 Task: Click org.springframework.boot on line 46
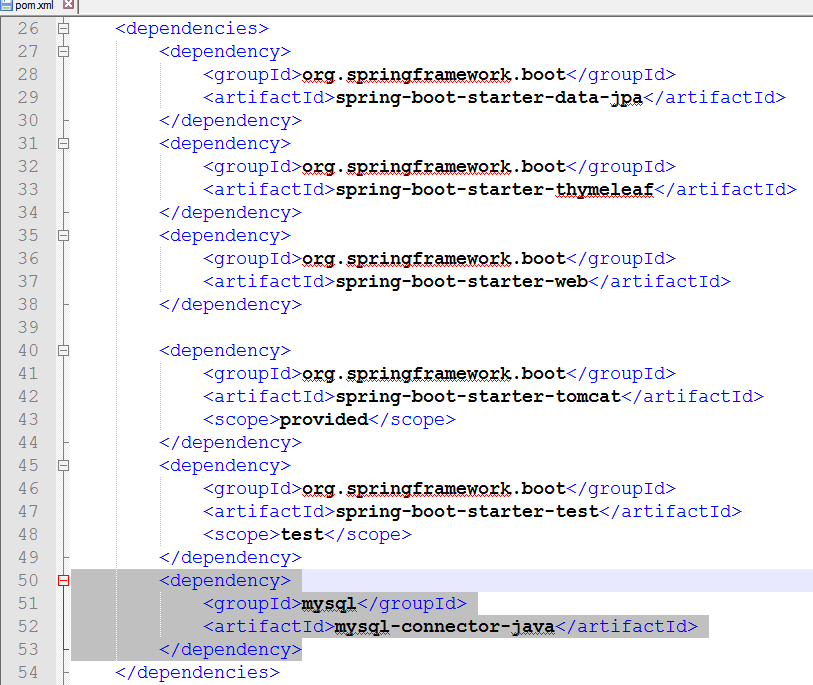[433, 489]
